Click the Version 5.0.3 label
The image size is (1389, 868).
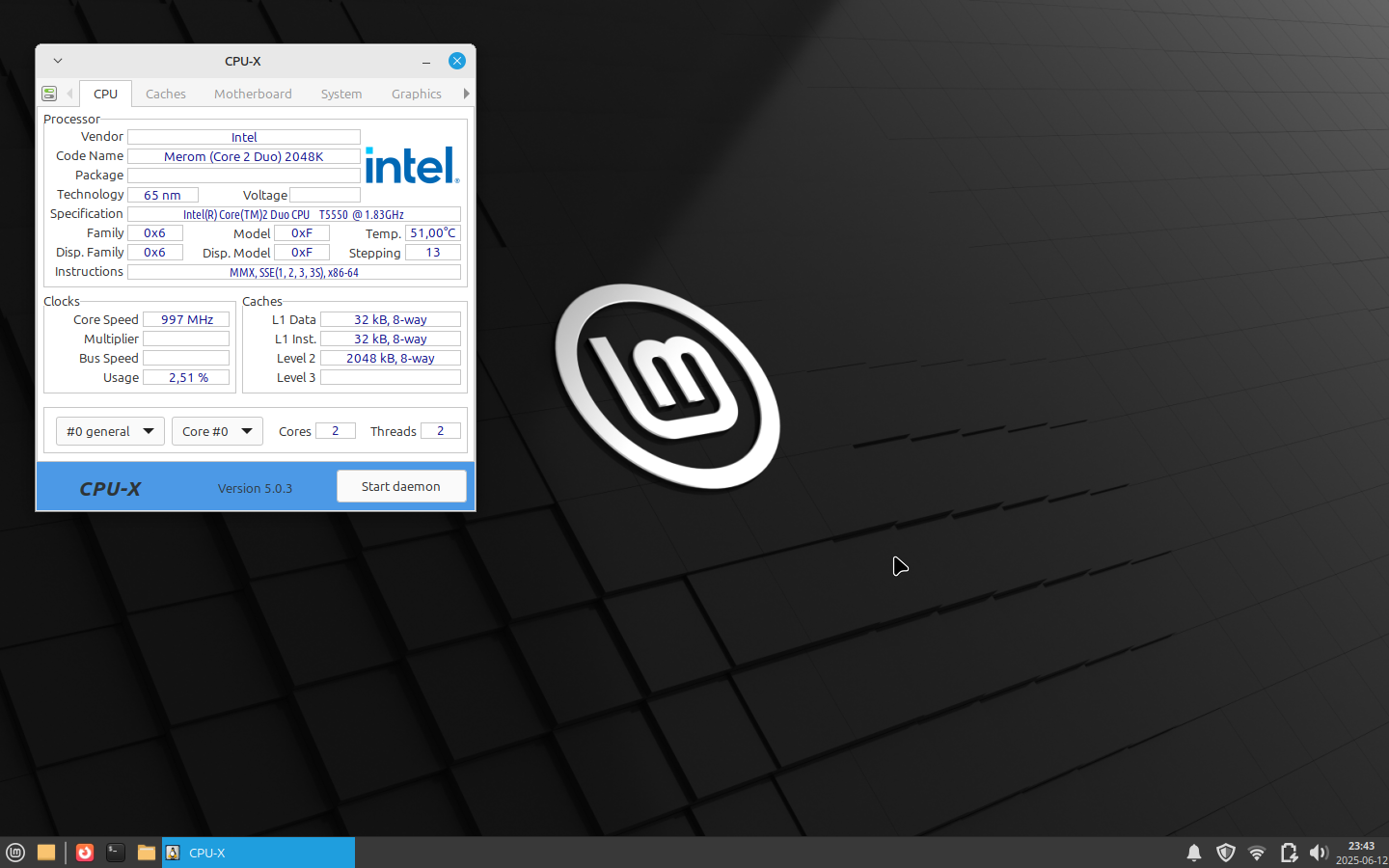click(x=255, y=488)
